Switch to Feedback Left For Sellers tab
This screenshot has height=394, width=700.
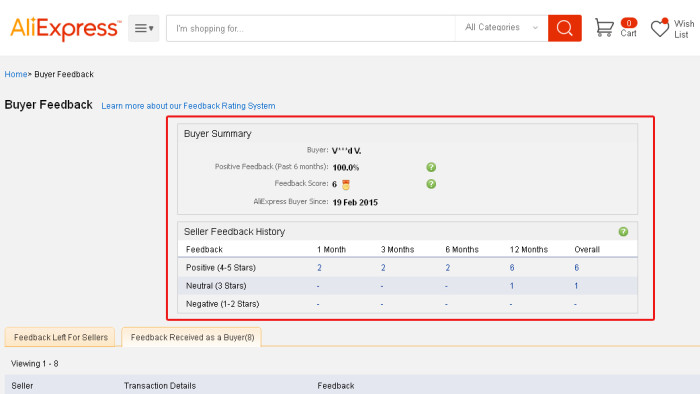[60, 337]
